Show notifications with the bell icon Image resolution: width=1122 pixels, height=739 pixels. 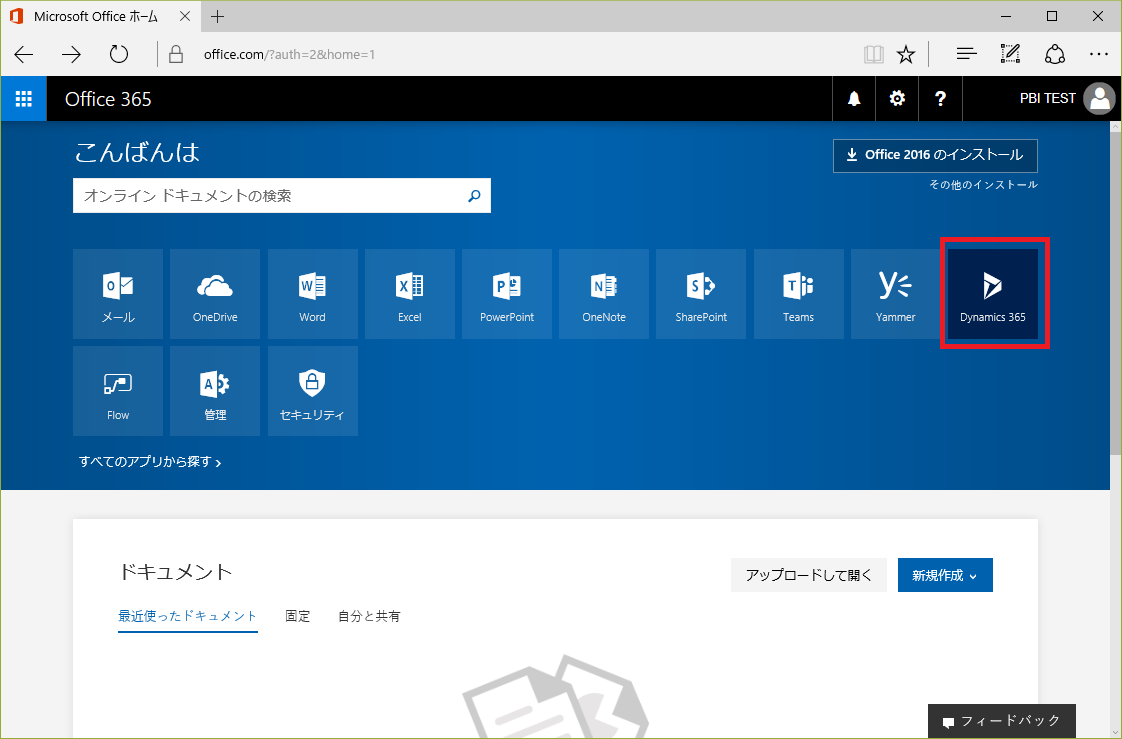(x=854, y=99)
